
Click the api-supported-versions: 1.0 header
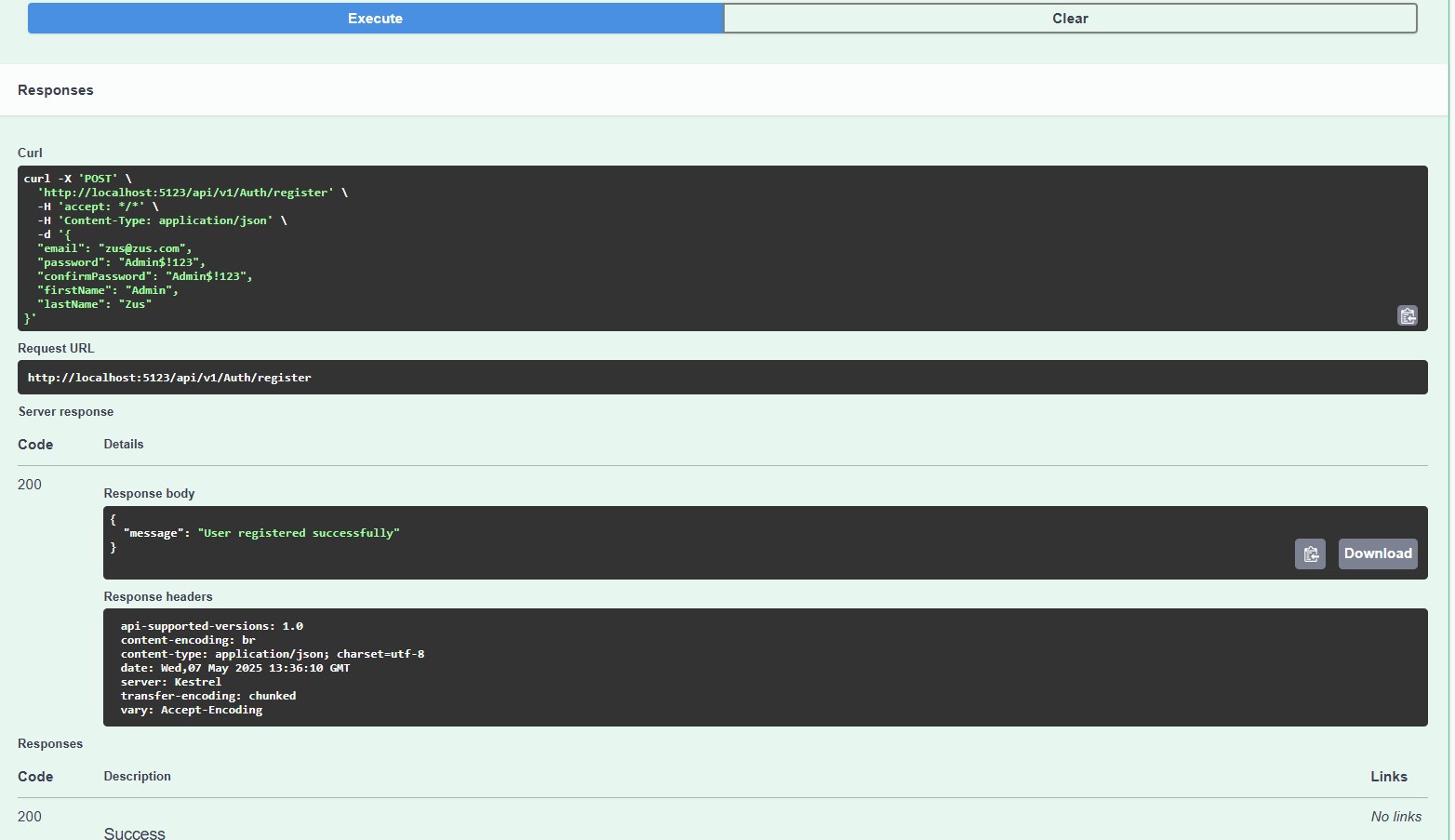(212, 626)
